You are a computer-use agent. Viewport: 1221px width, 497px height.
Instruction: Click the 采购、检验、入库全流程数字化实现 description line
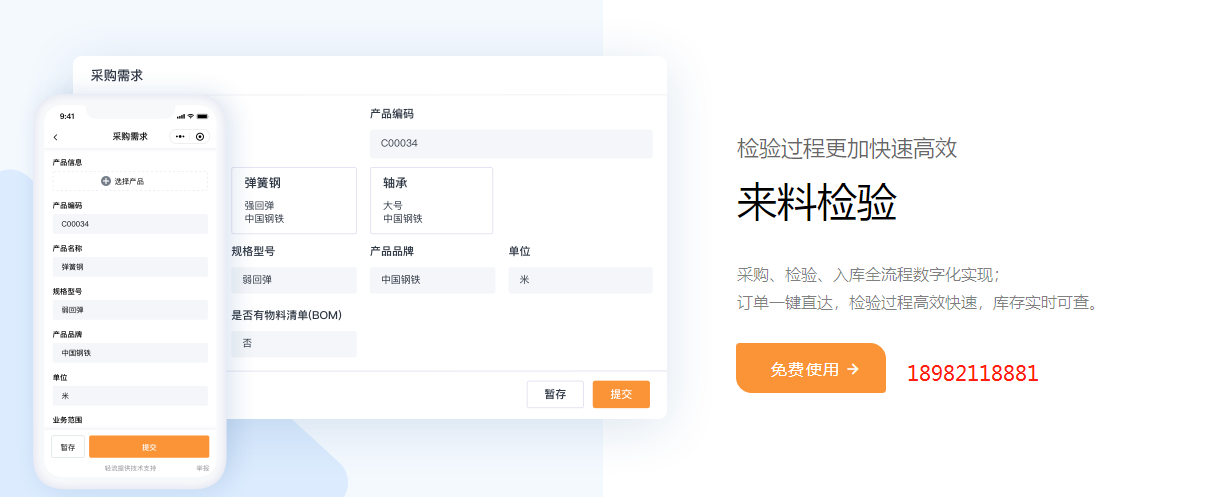point(869,274)
